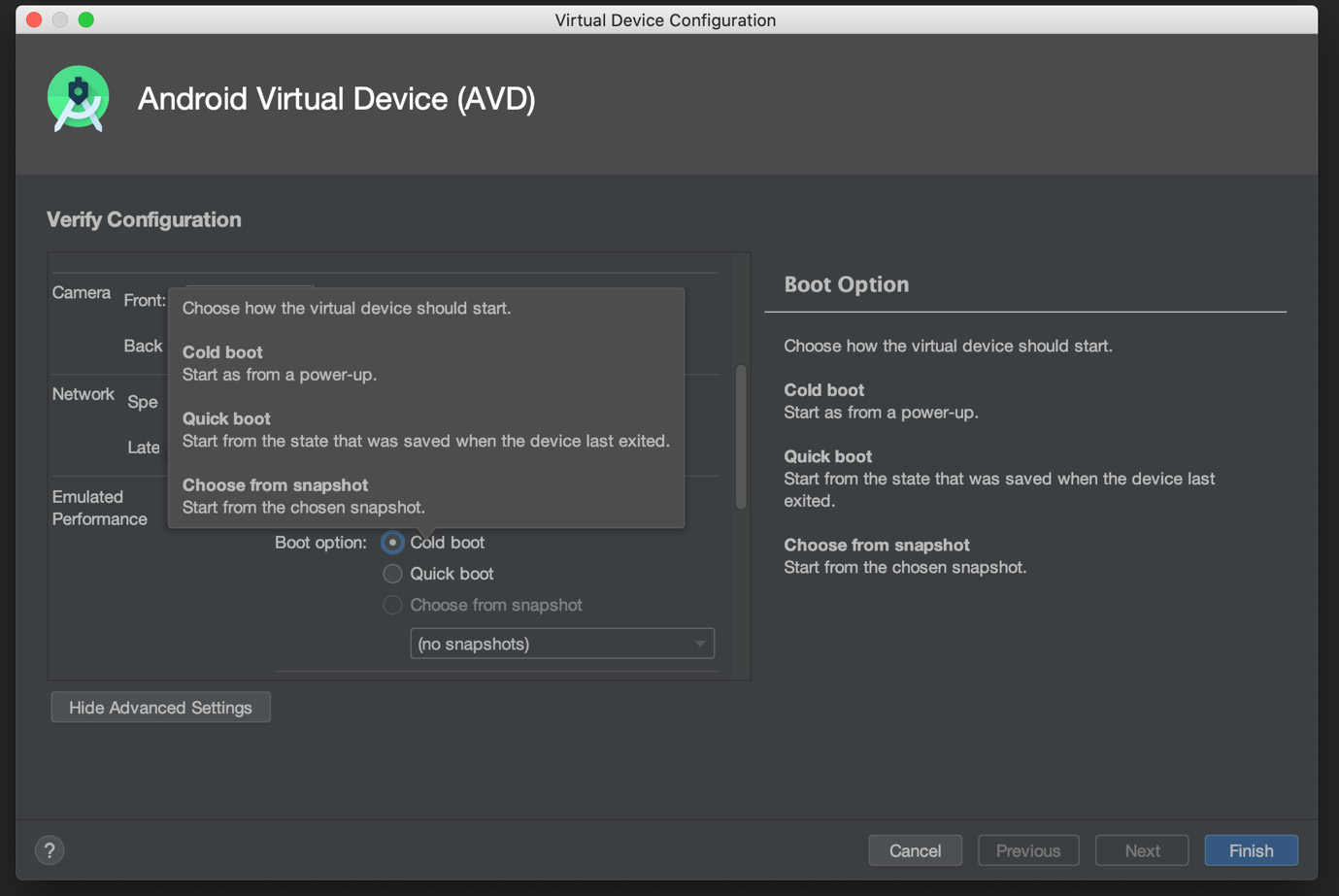The height and width of the screenshot is (896, 1339).
Task: Select the Cold boot radio option
Action: point(392,543)
